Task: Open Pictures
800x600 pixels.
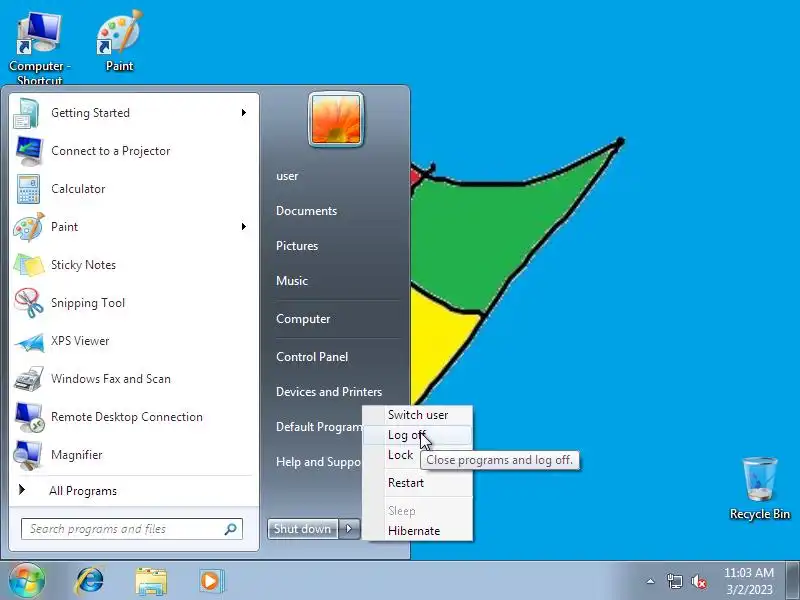Action: point(297,246)
